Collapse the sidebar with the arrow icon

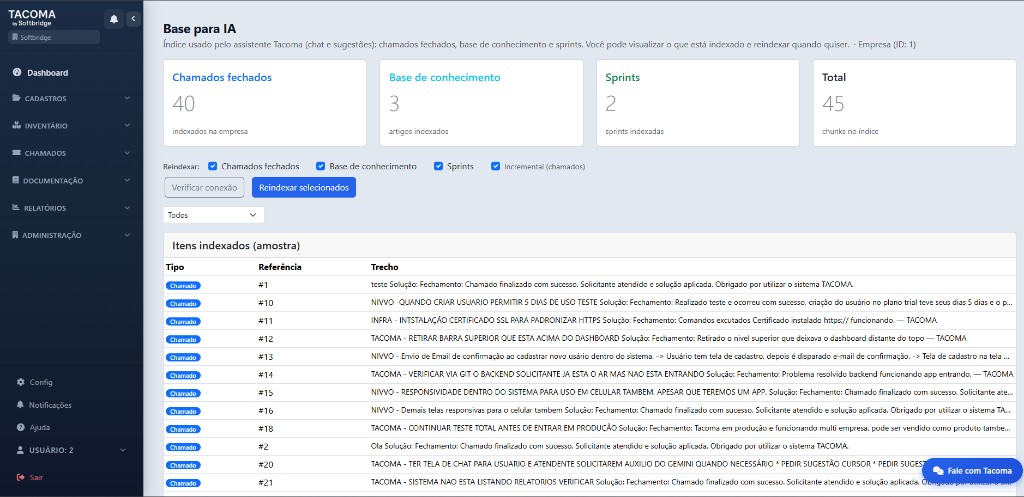[x=133, y=19]
